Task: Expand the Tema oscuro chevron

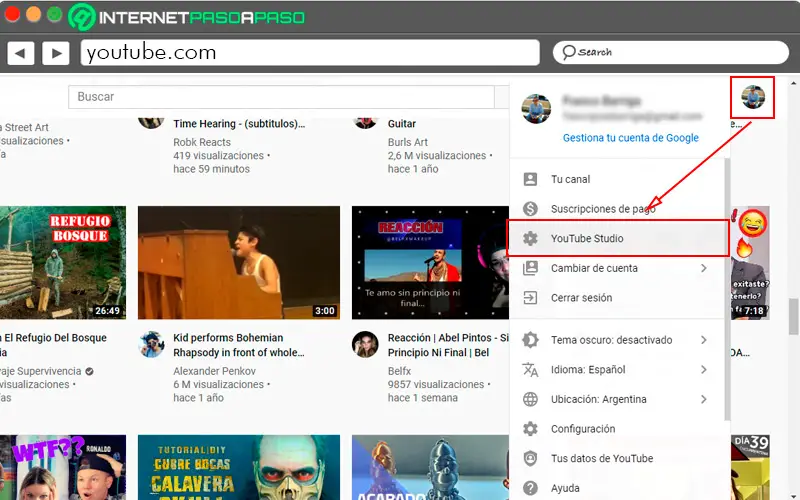Action: coord(704,340)
